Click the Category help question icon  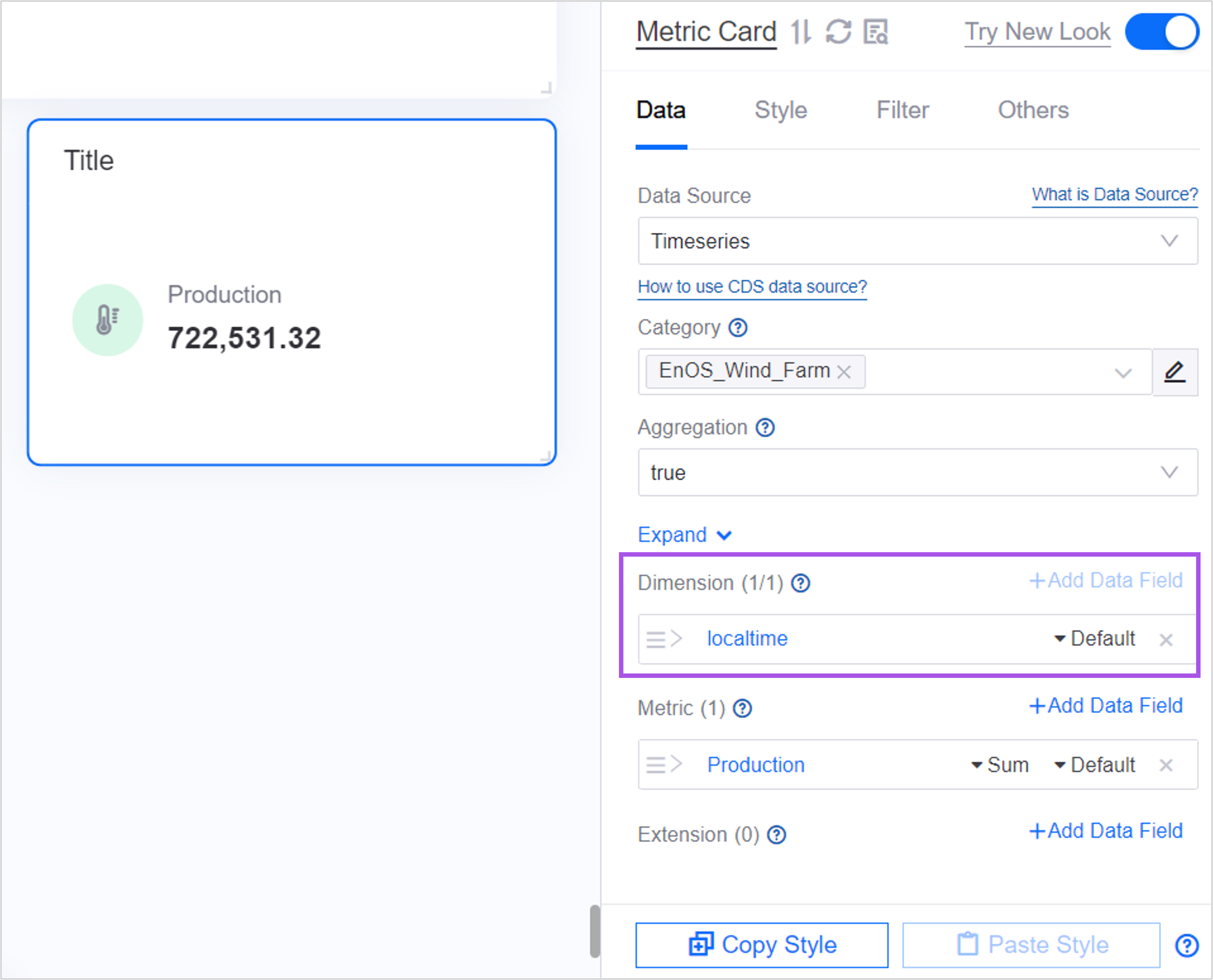tap(738, 327)
